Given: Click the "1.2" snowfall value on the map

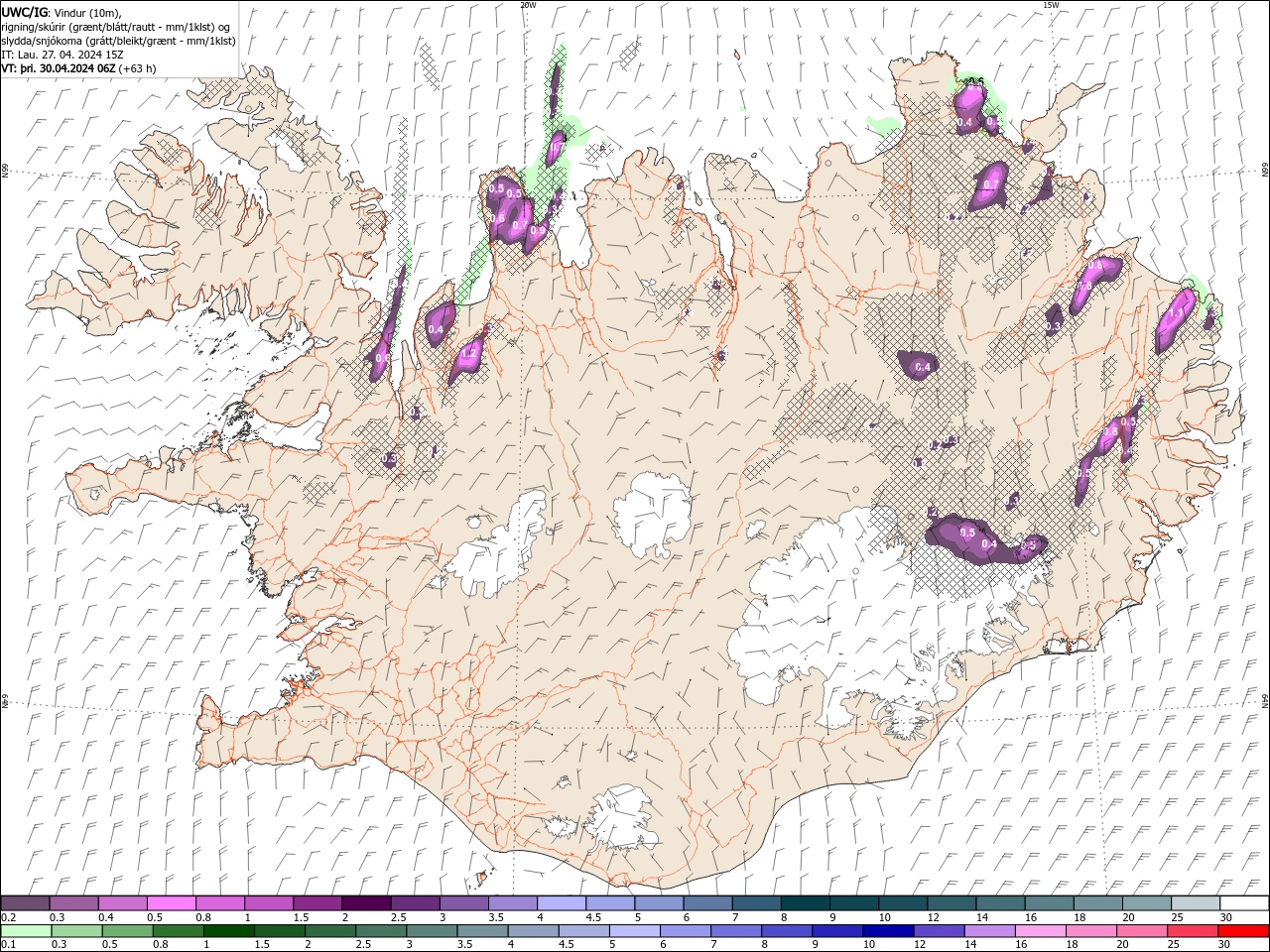Looking at the screenshot, I should (470, 352).
